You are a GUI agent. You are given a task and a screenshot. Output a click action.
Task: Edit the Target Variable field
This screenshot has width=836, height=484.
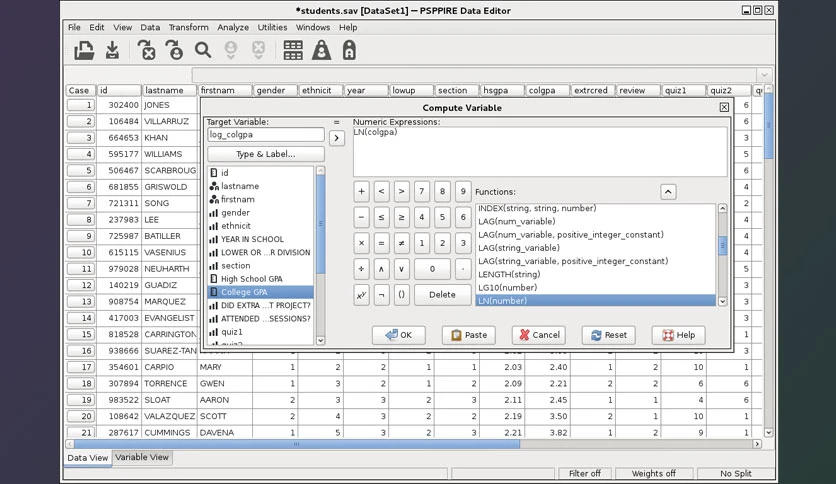coord(266,134)
